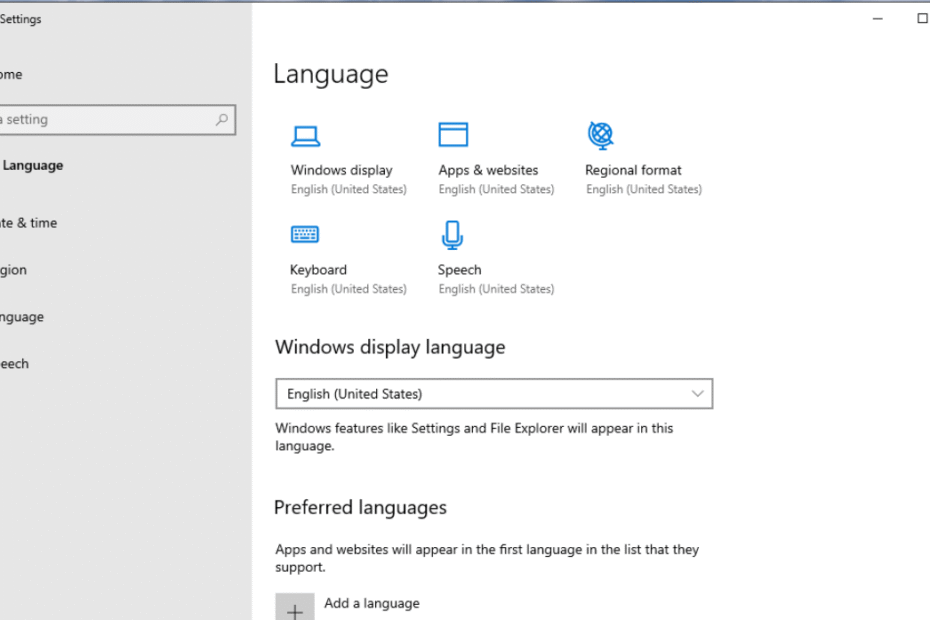Click the Settings window title
Image resolution: width=930 pixels, height=620 pixels.
[21, 19]
